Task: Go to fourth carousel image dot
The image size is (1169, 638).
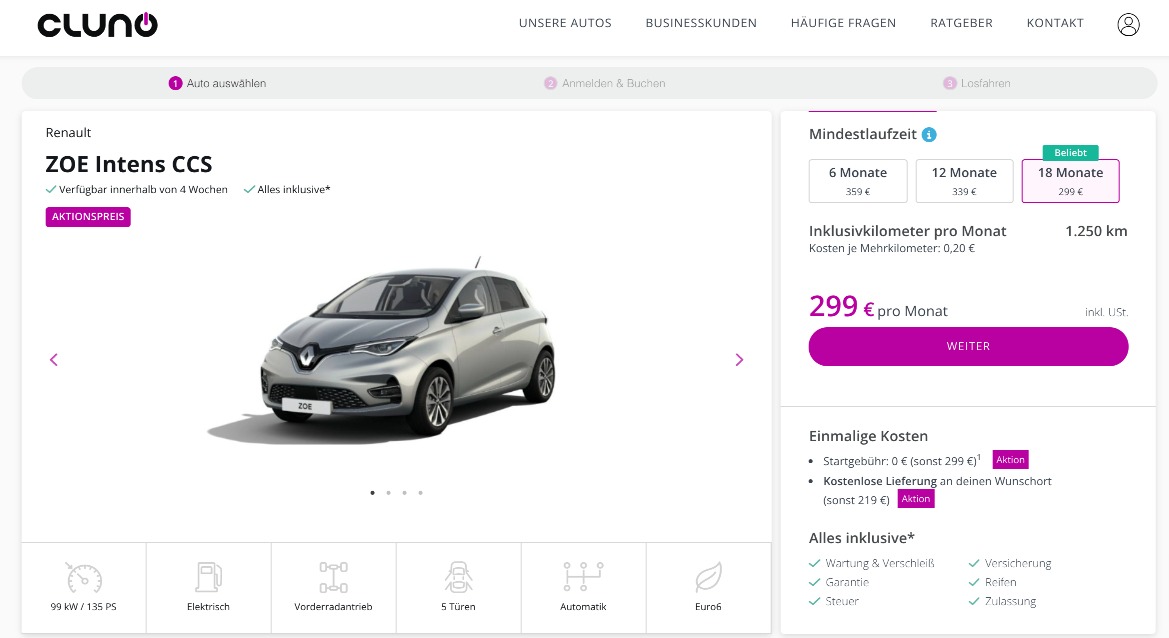Action: (x=420, y=493)
